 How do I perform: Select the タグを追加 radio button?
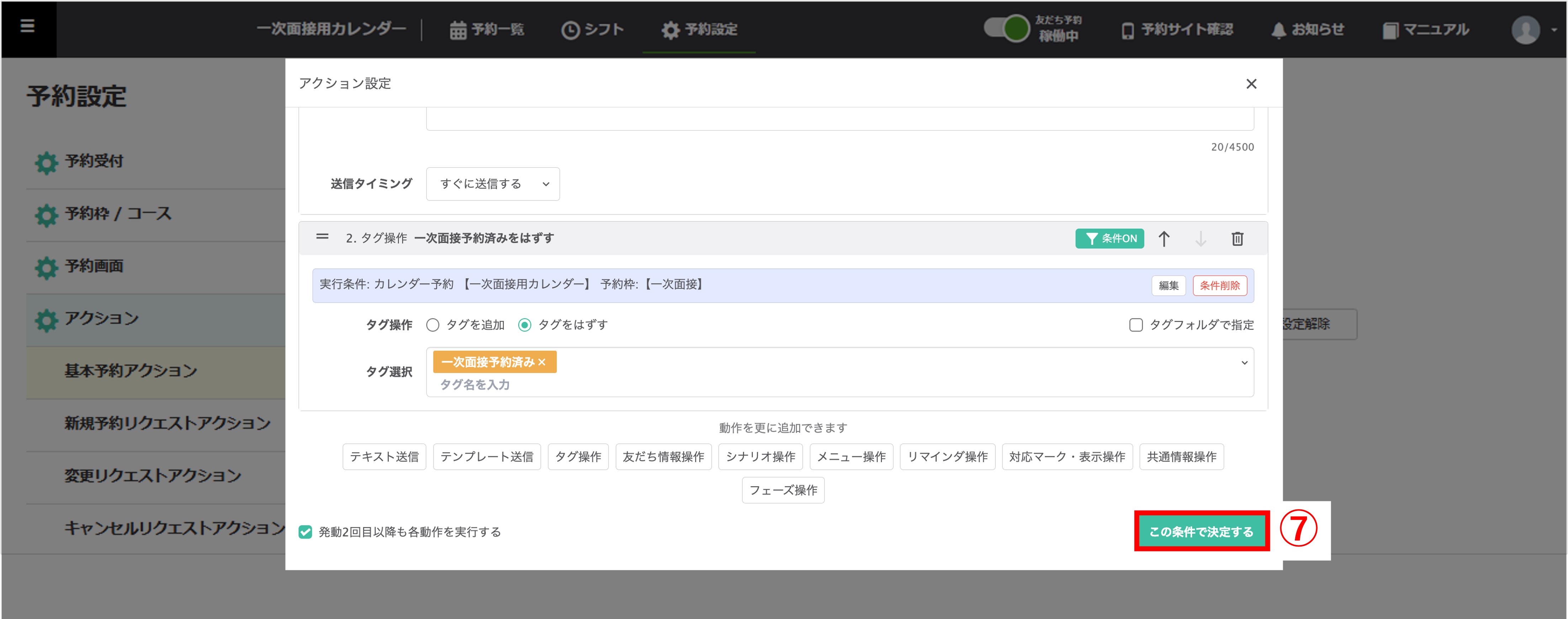[433, 325]
